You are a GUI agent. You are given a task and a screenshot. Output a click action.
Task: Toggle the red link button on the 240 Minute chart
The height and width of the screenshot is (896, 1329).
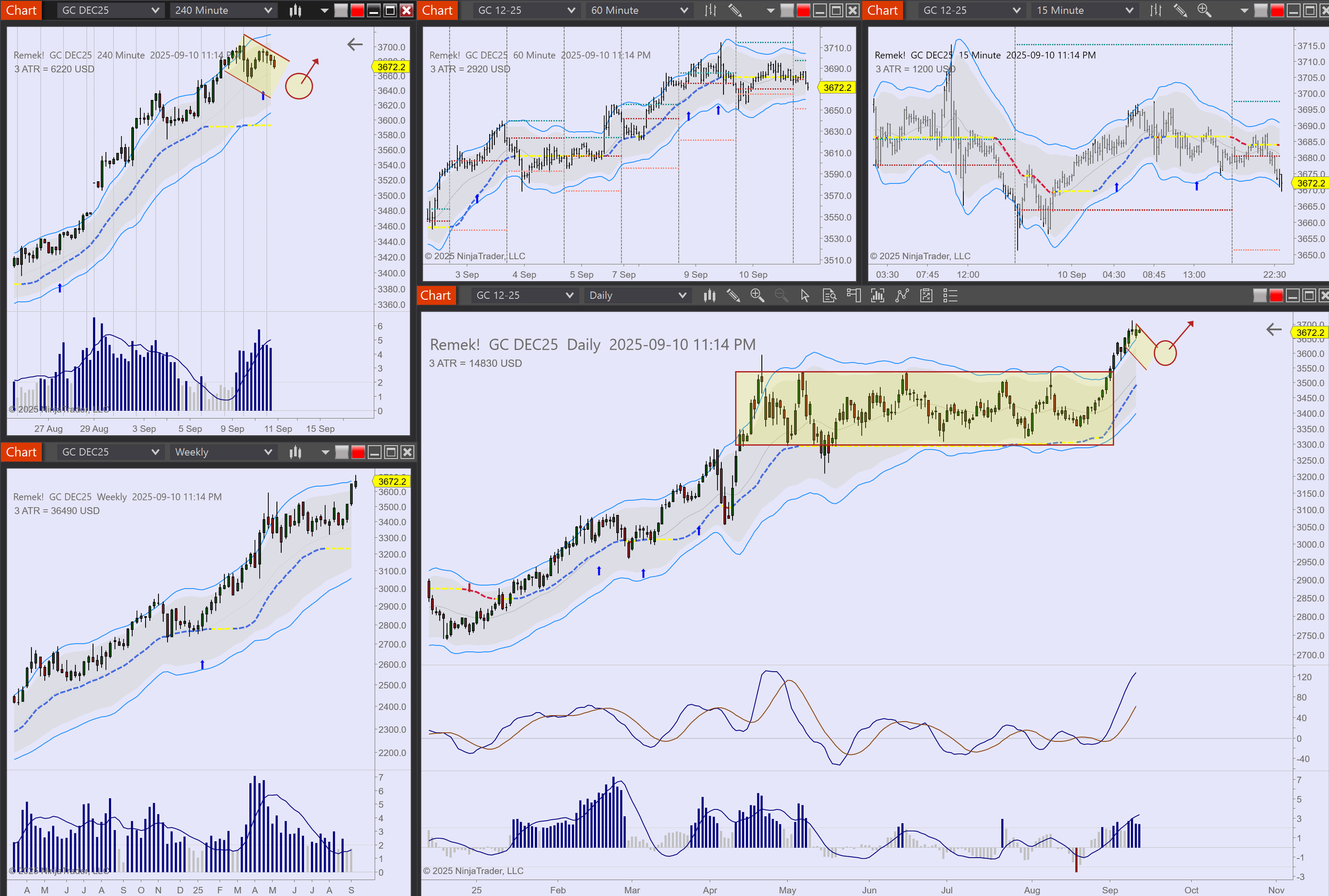click(357, 10)
